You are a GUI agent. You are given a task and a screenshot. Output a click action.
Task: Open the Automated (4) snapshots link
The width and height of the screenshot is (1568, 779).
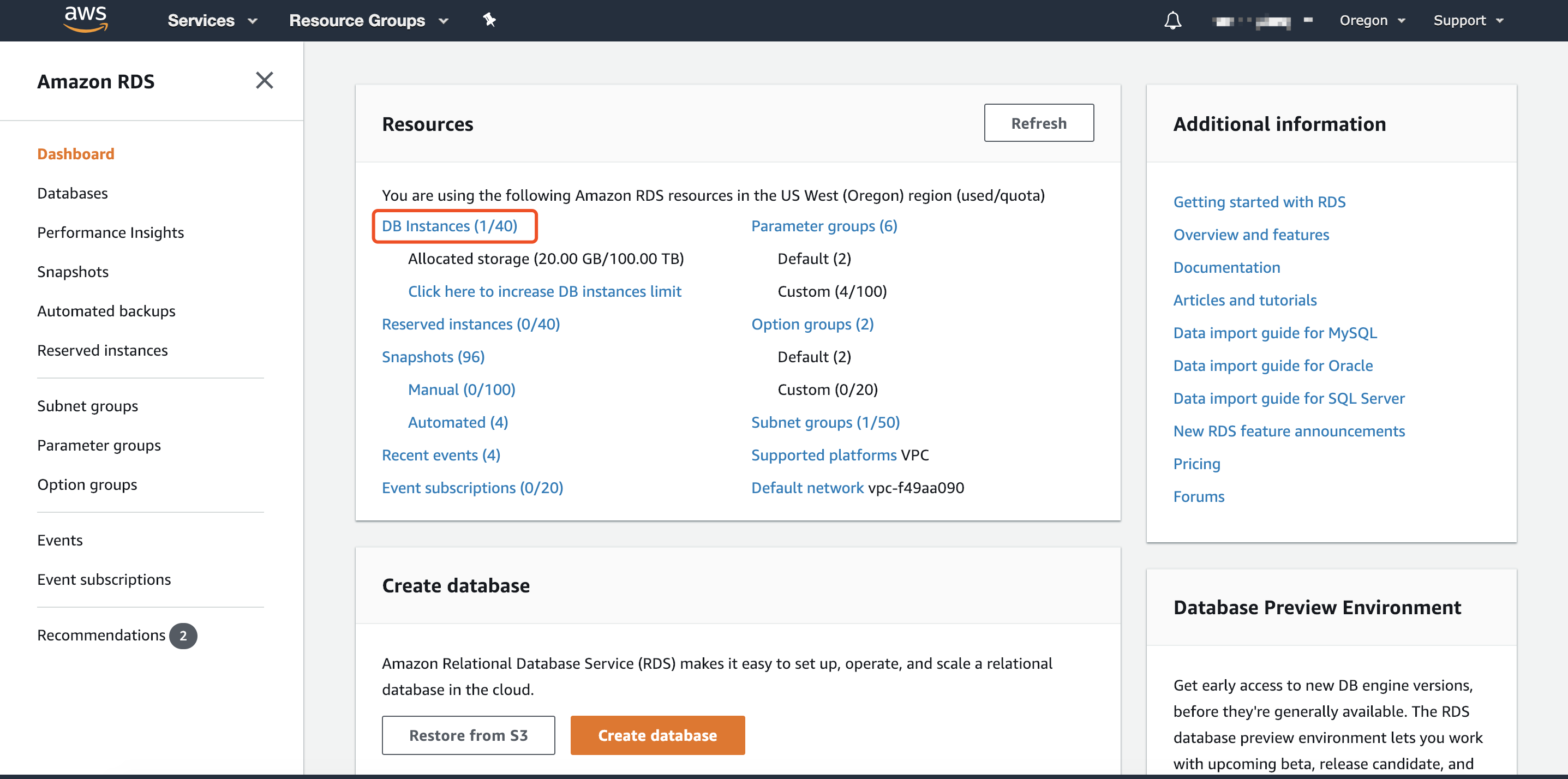(x=458, y=422)
